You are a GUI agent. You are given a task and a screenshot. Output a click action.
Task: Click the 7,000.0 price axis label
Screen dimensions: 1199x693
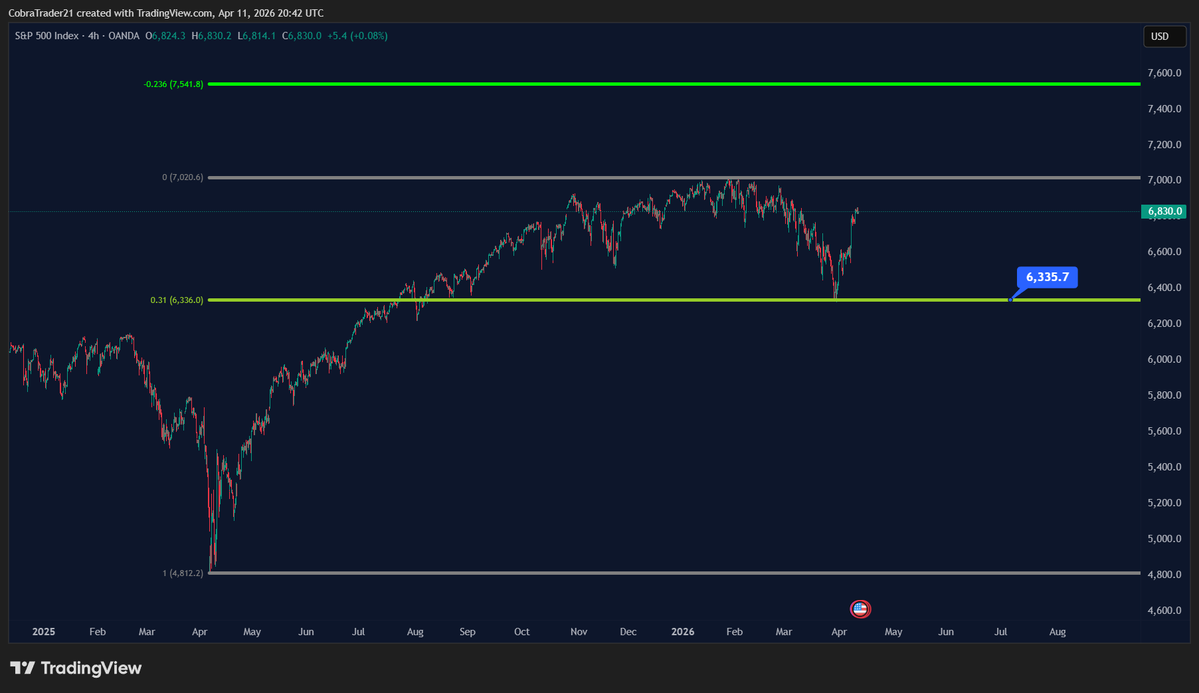(x=1164, y=181)
